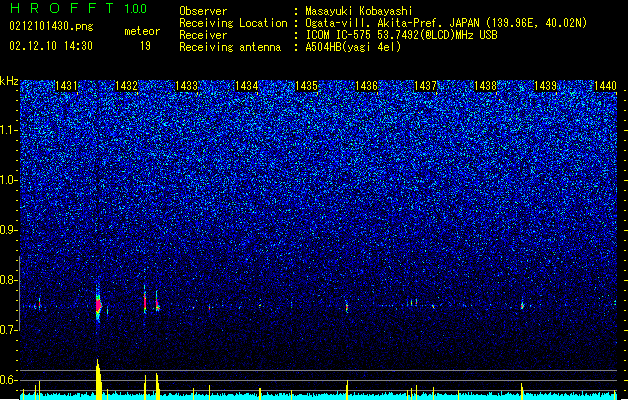Select the file name 0212101430.png
This screenshot has width=629, height=400.
[x=51, y=26]
